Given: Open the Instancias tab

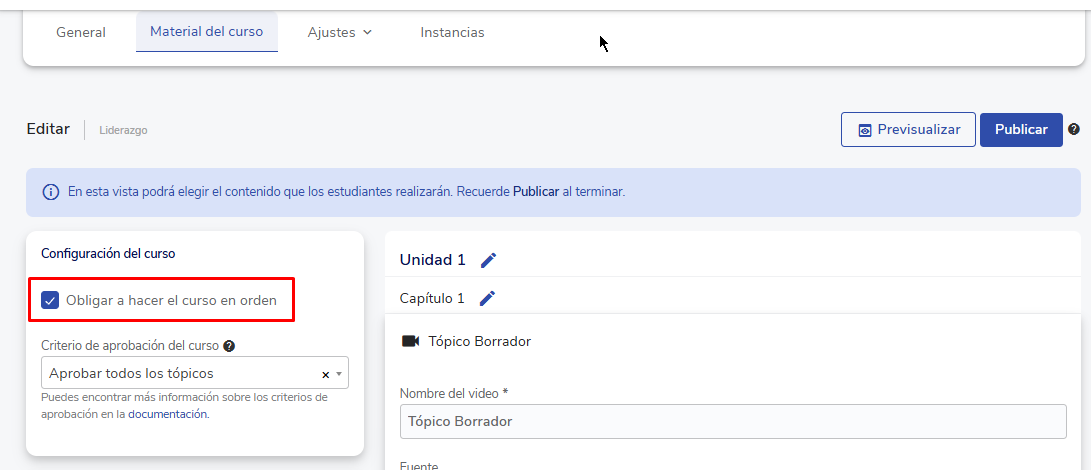Looking at the screenshot, I should tap(452, 32).
